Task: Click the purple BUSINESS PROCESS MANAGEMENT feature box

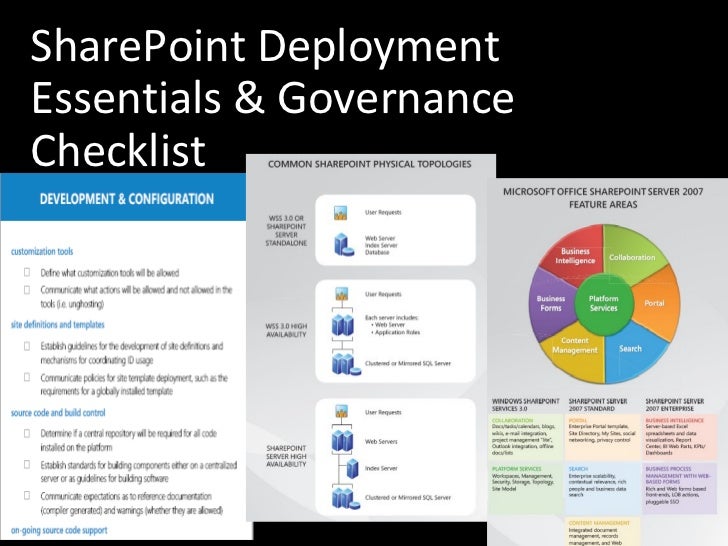Action: click(680, 488)
